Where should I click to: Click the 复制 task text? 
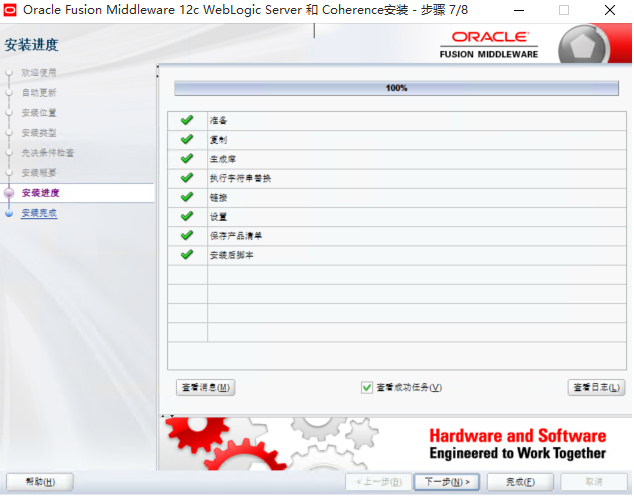pyautogui.click(x=218, y=140)
